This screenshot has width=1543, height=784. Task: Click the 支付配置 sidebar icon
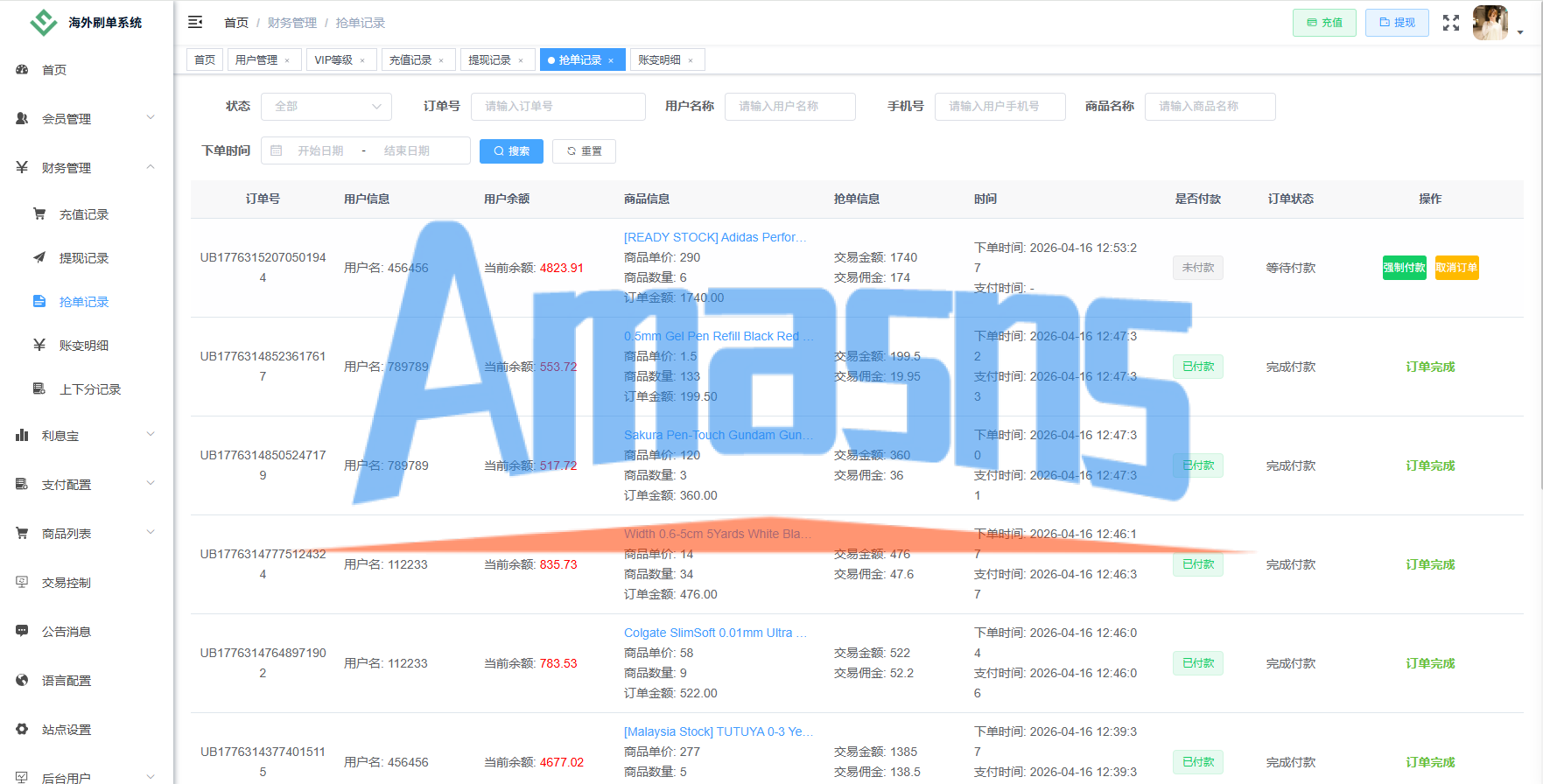23,484
